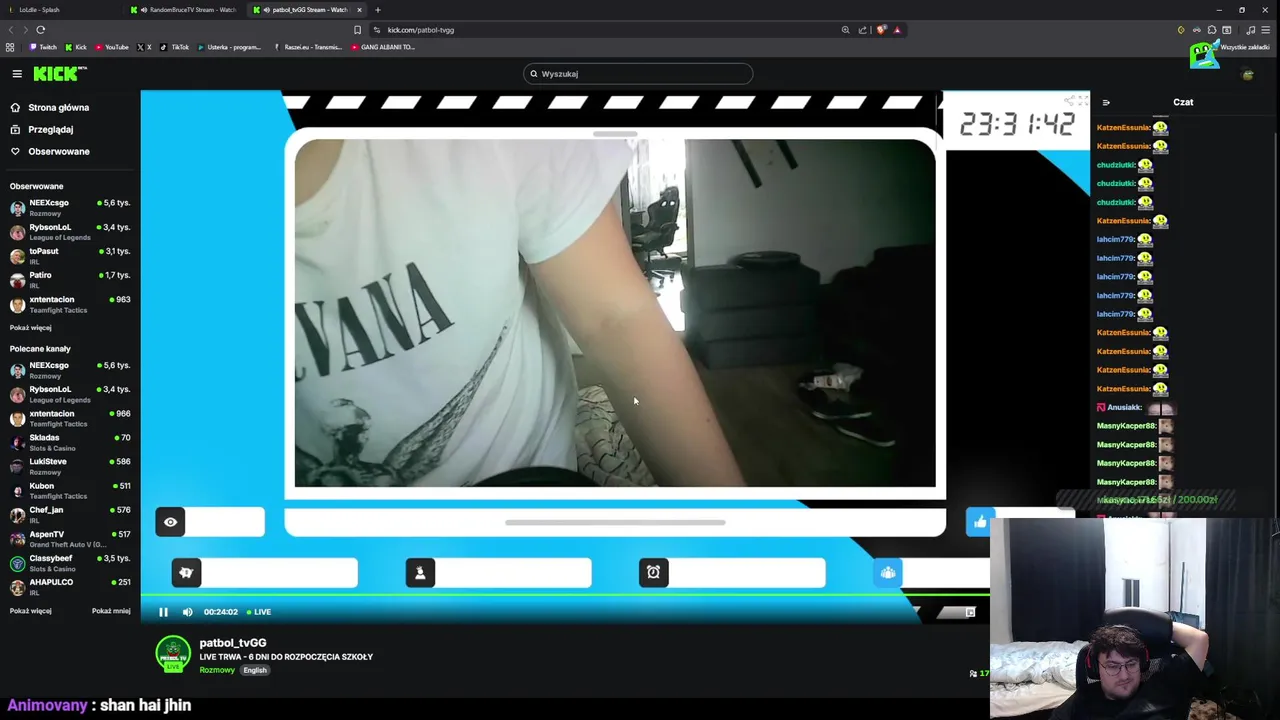Go to Strona główna in sidebar

click(x=50, y=107)
